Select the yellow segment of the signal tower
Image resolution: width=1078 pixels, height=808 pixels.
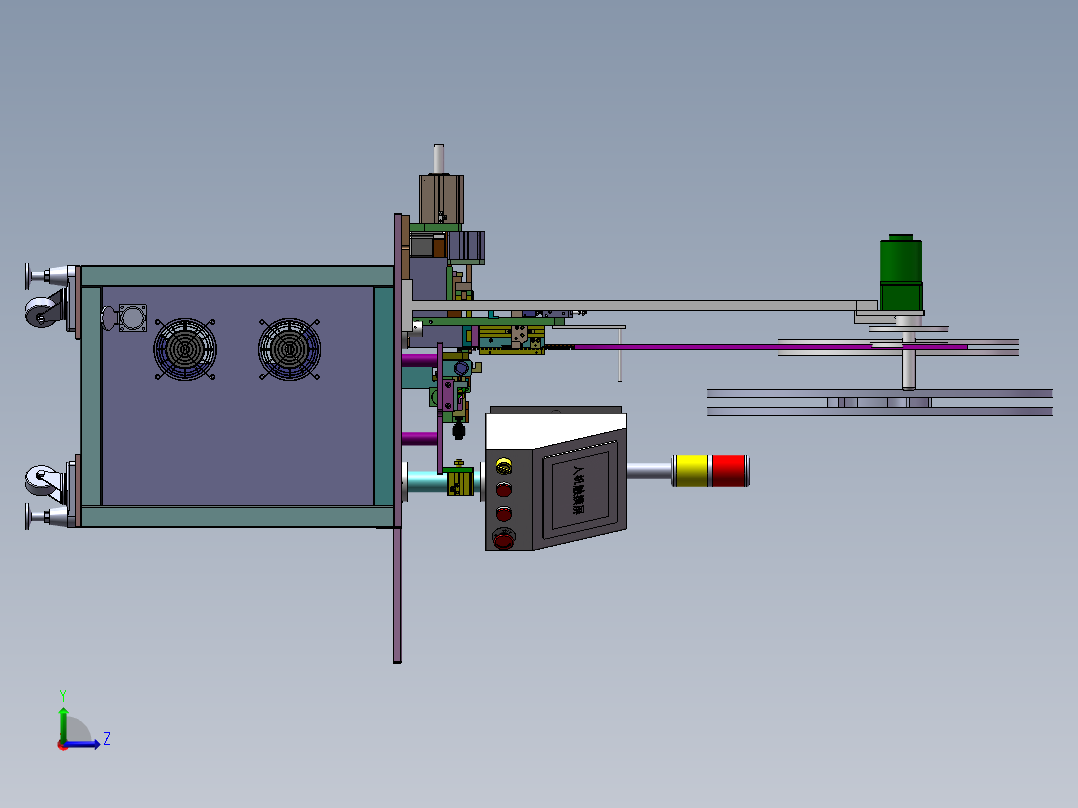click(x=691, y=470)
